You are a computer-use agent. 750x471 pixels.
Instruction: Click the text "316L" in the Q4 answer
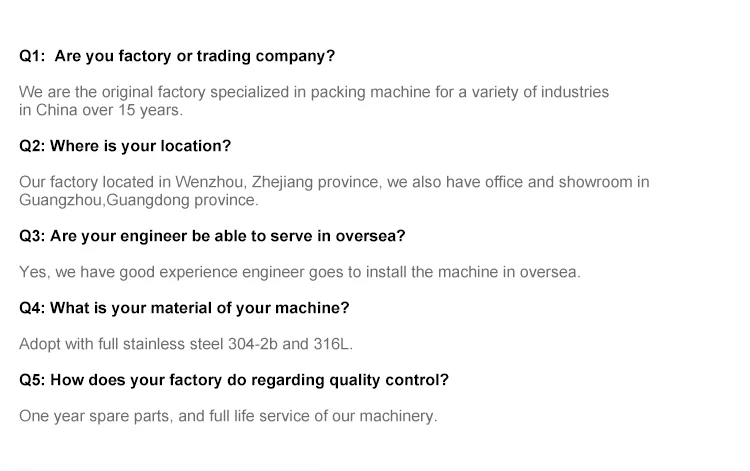[332, 344]
